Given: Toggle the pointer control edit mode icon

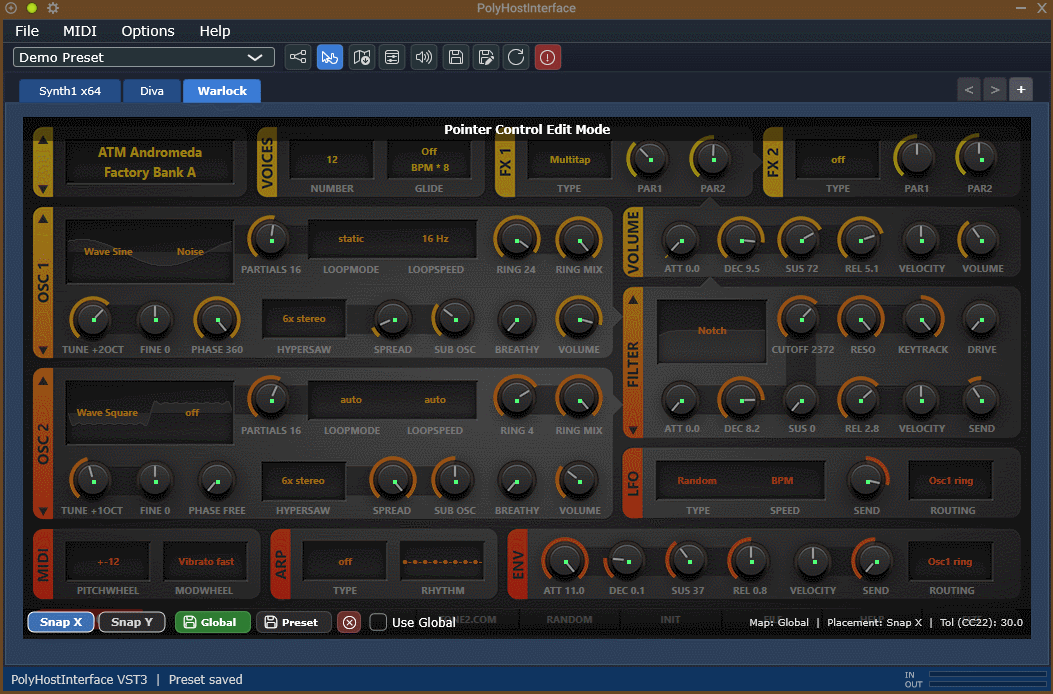Looking at the screenshot, I should tap(330, 57).
